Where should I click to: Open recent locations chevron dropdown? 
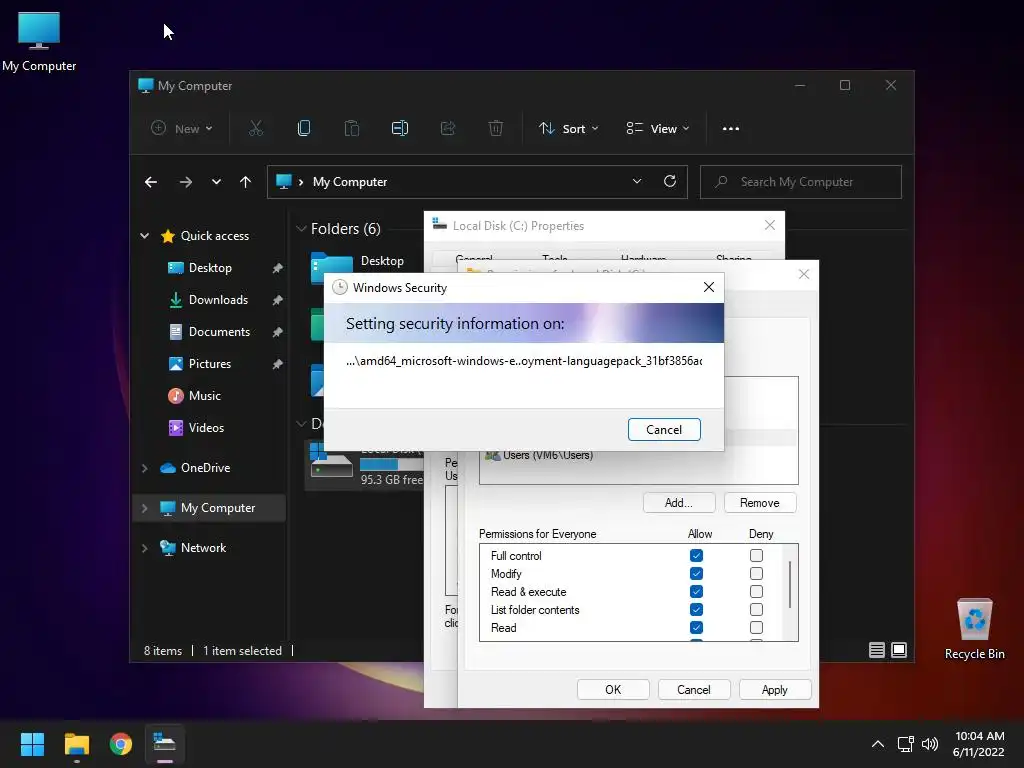[216, 182]
